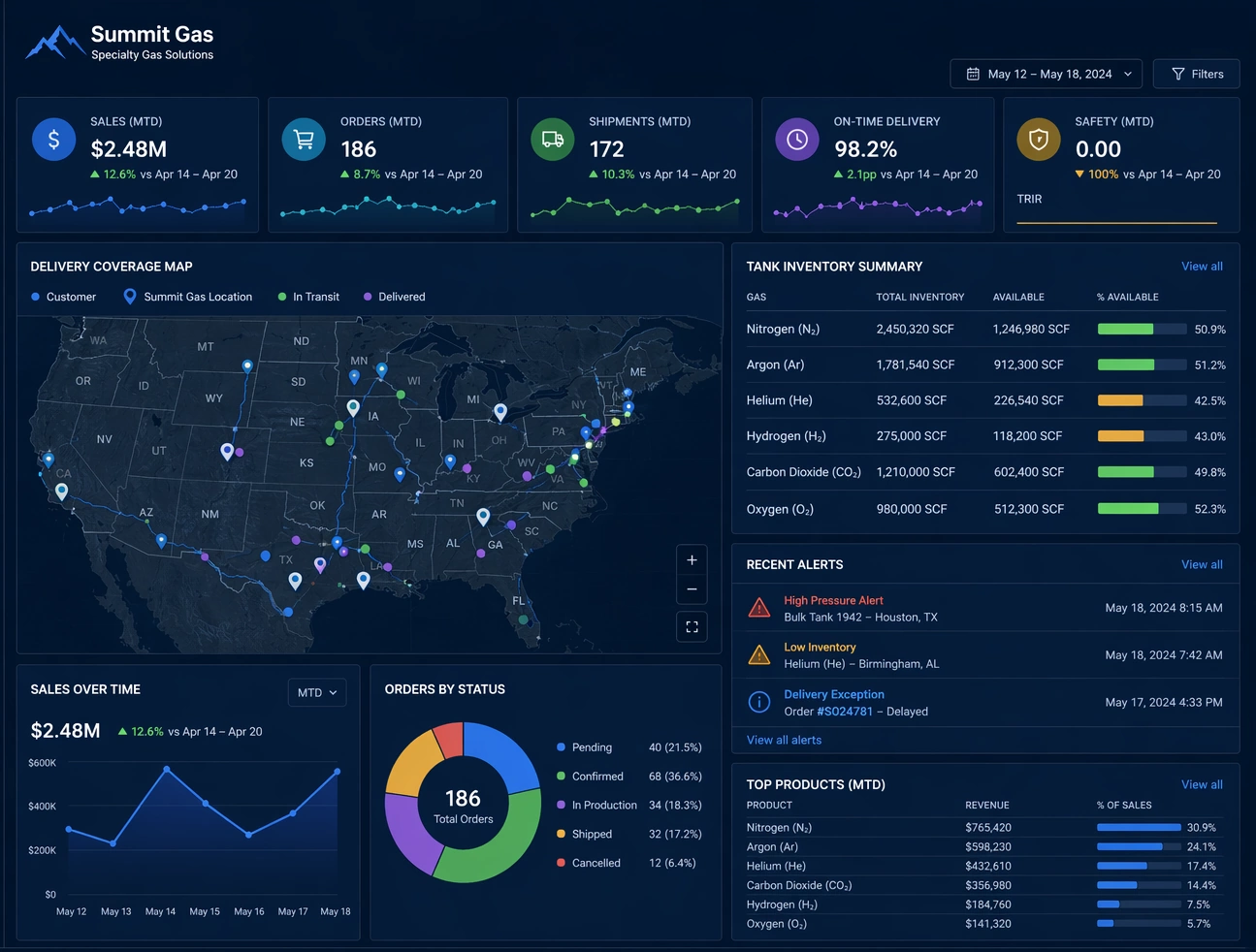The image size is (1256, 952).
Task: Open View all for Top Products
Action: pyautogui.click(x=1202, y=784)
